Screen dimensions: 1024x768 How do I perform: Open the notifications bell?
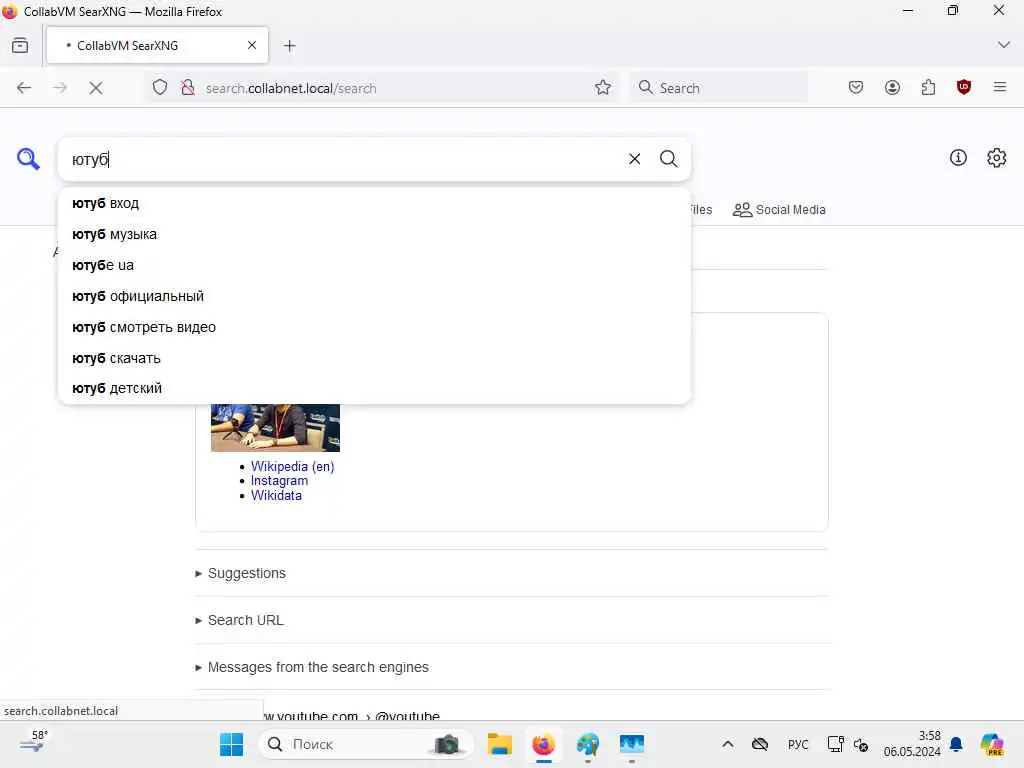click(956, 744)
